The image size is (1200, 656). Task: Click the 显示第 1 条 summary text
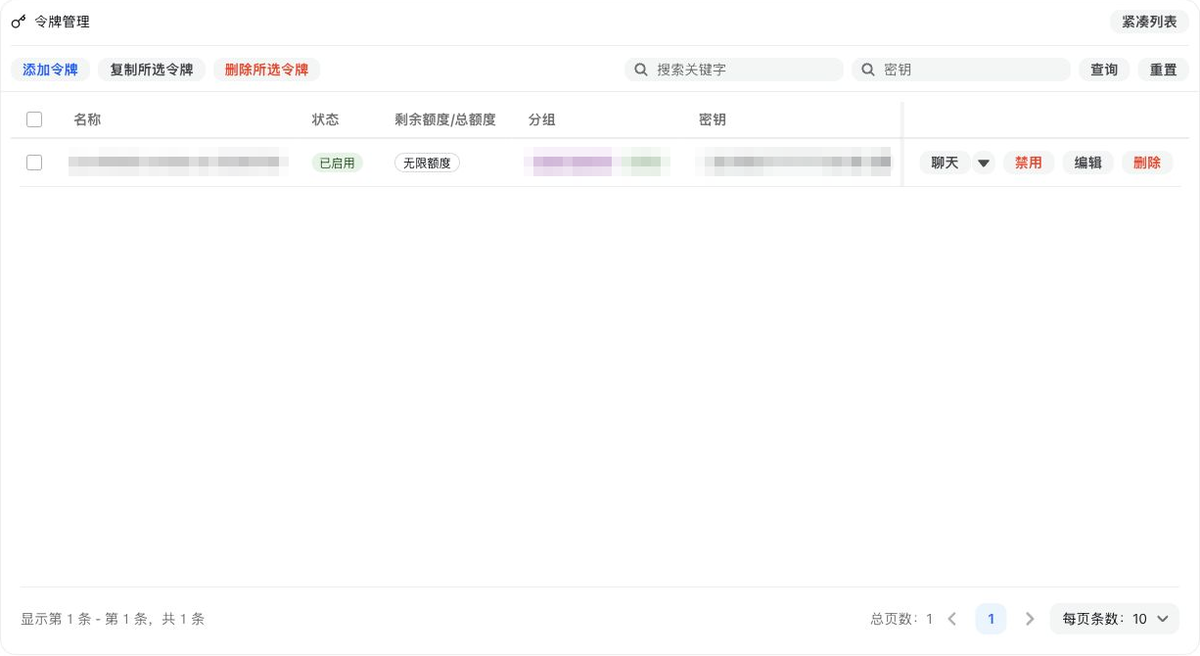[x=112, y=619]
